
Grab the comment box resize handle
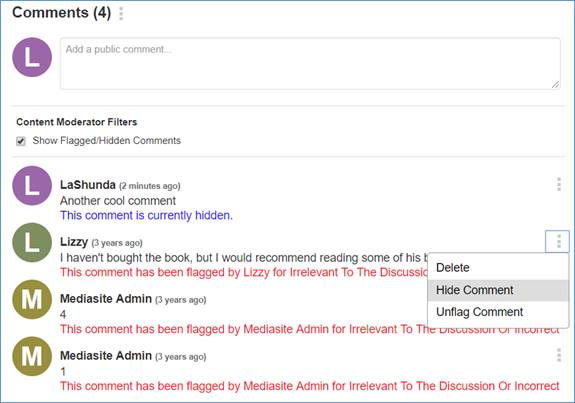pyautogui.click(x=555, y=84)
